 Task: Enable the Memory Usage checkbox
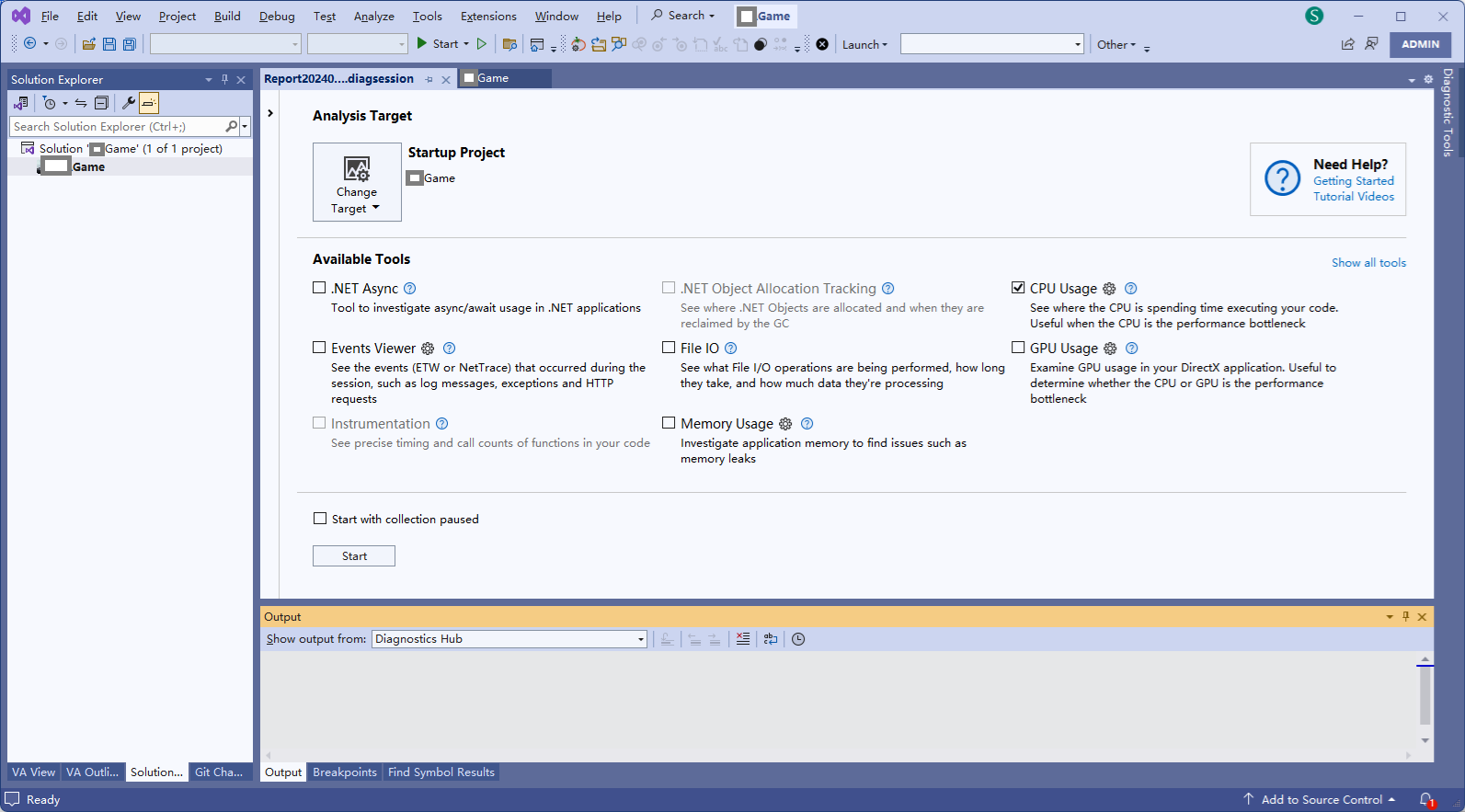(x=669, y=423)
